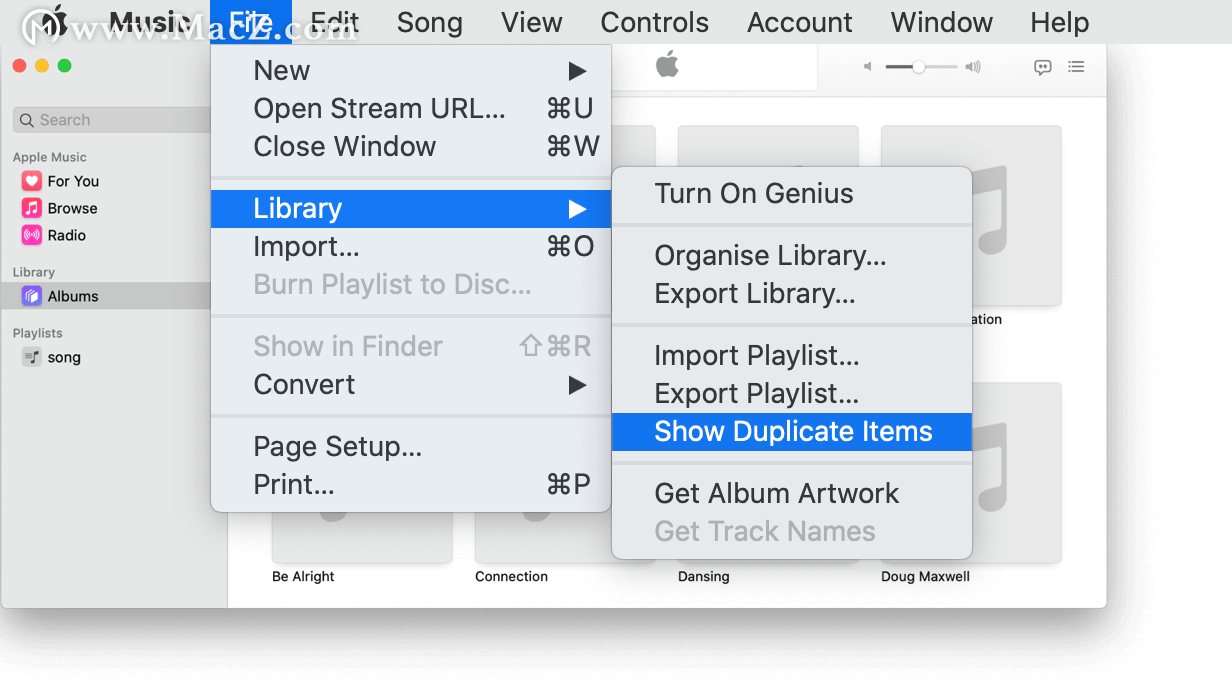1232x700 pixels.
Task: Open the Doug Maxwell album thumbnail
Action: (x=971, y=472)
